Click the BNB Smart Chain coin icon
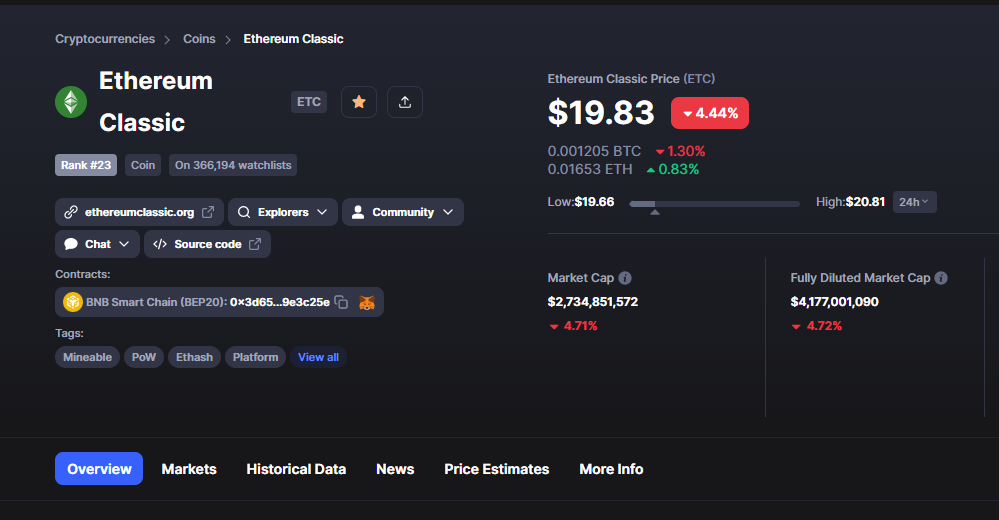This screenshot has height=520, width=999. [73, 302]
